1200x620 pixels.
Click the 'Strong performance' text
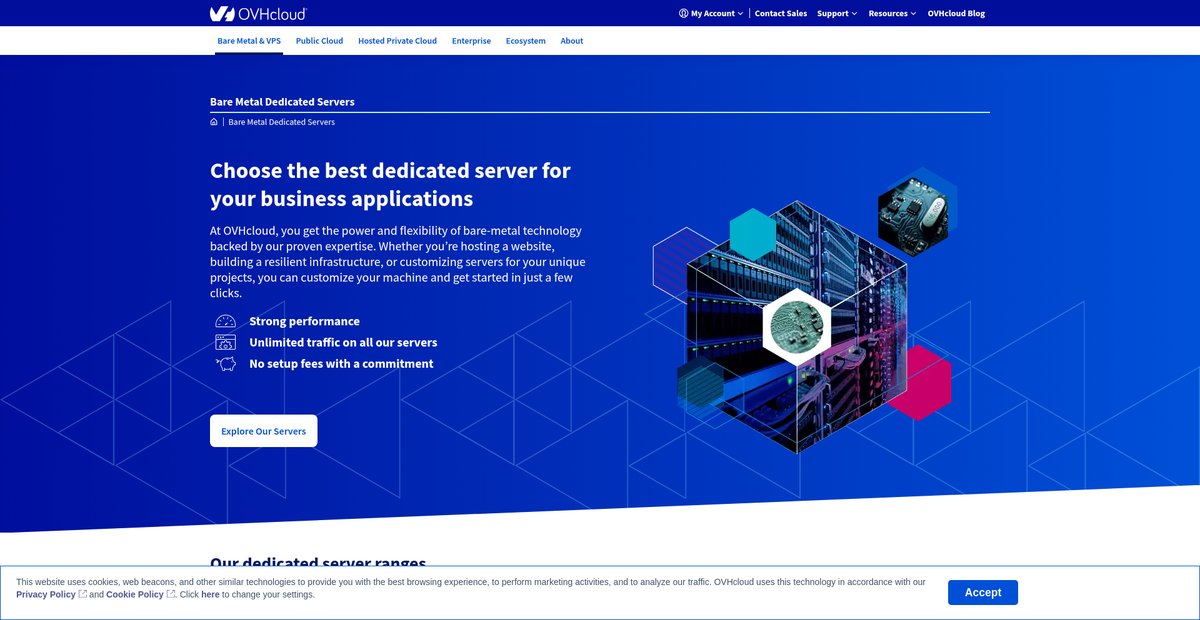pyautogui.click(x=305, y=321)
